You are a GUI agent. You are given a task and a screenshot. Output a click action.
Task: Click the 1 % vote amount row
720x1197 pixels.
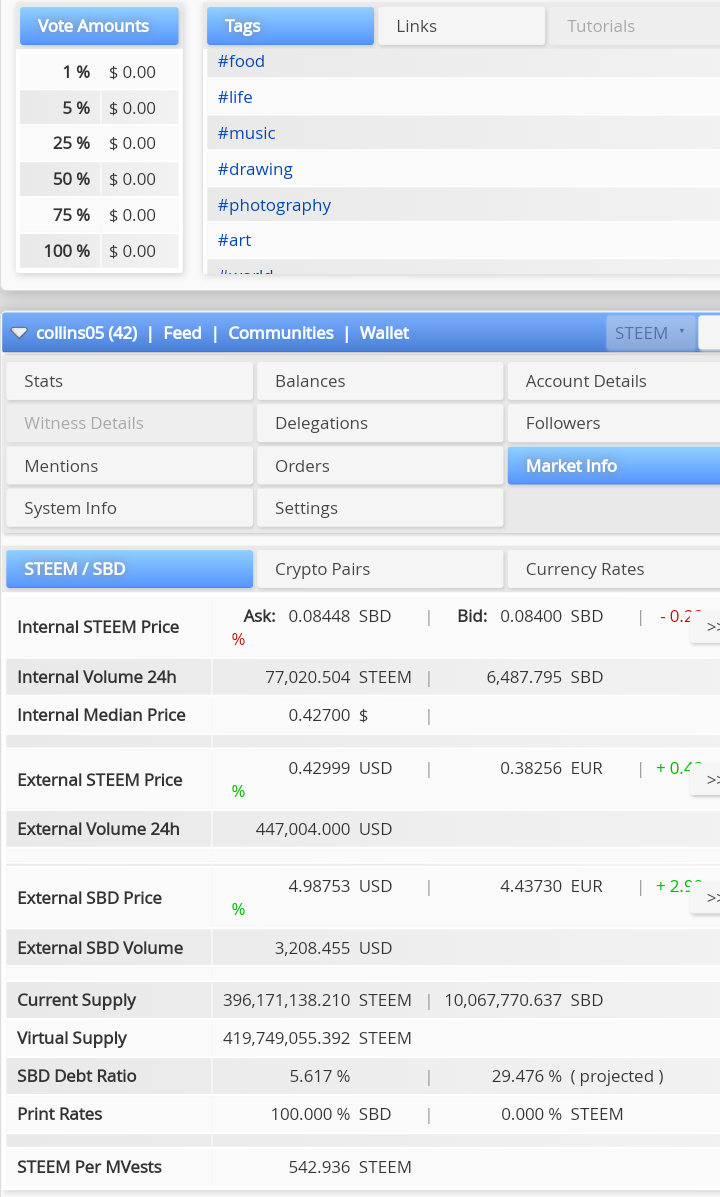tap(99, 72)
